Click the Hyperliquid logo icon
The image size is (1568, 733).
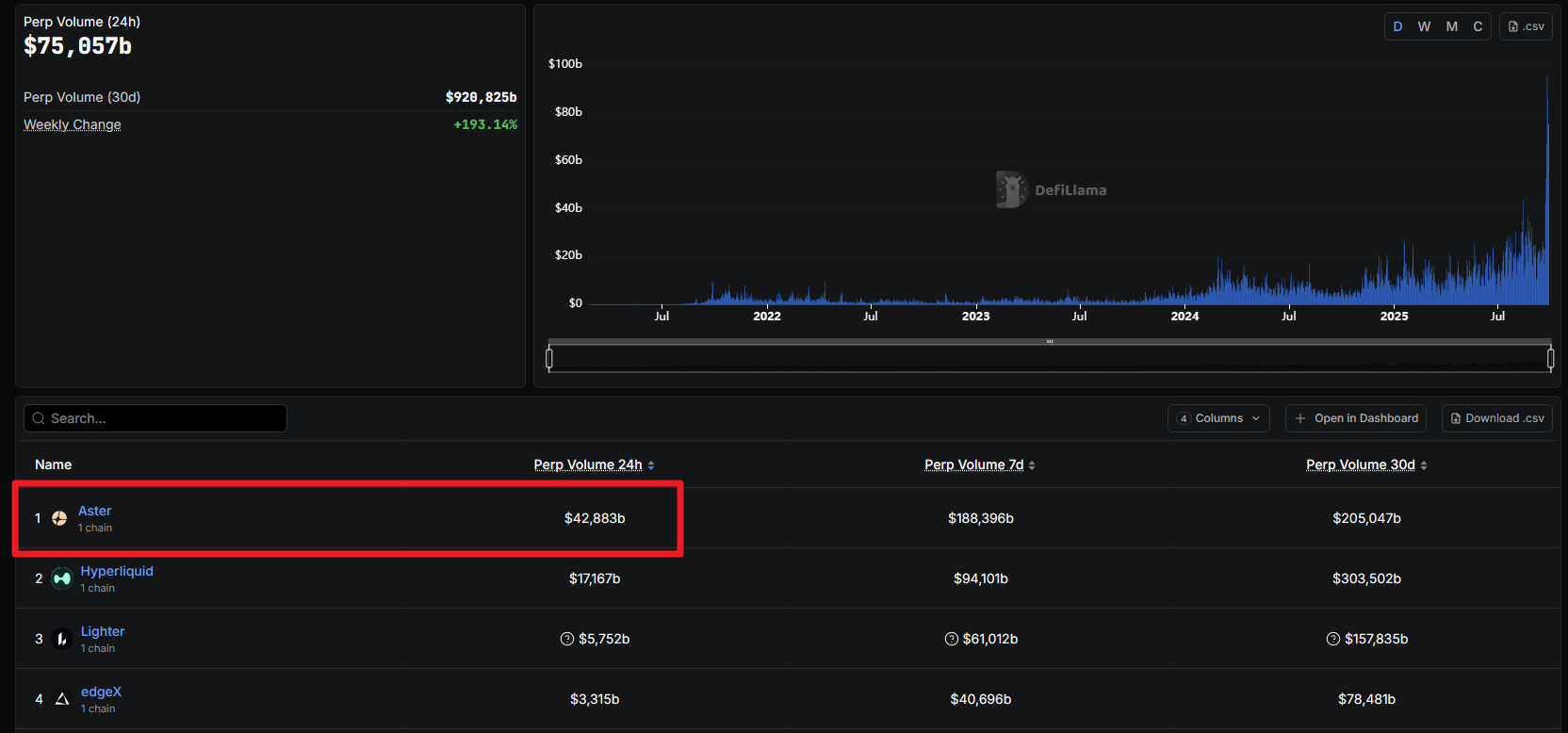pyautogui.click(x=62, y=578)
